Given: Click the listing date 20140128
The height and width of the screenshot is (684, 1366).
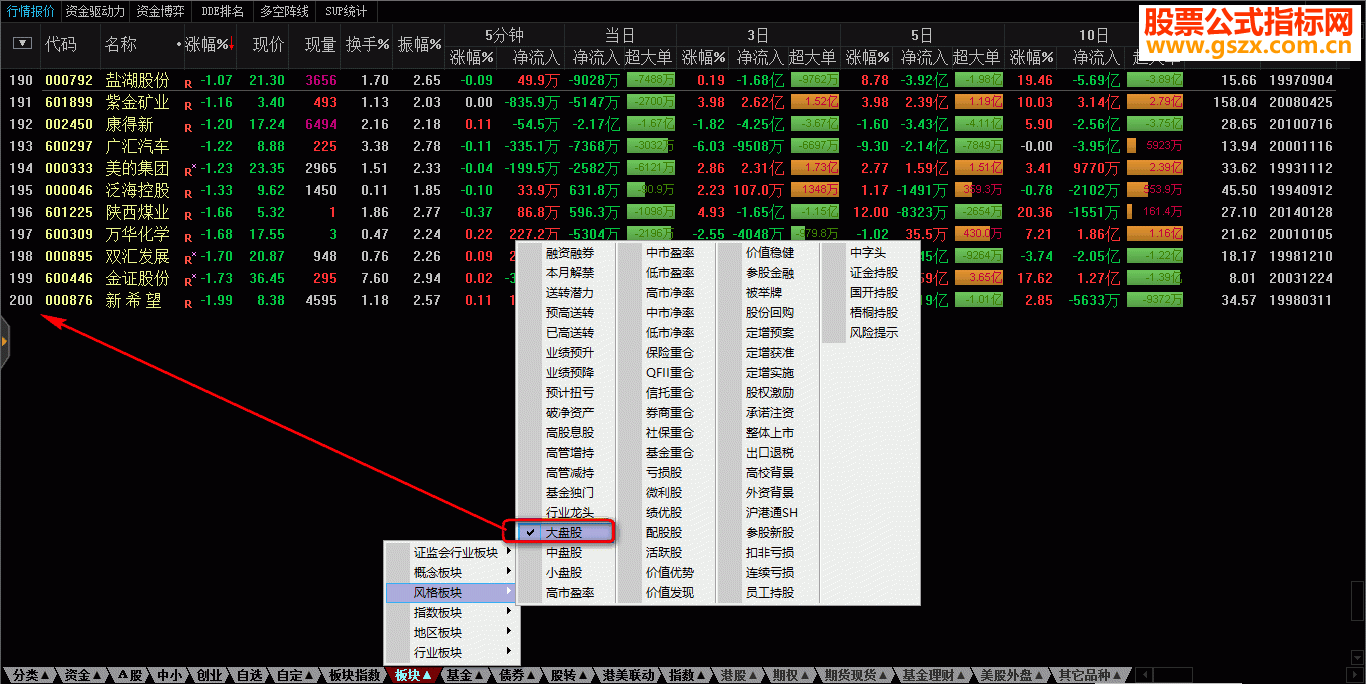Looking at the screenshot, I should [x=1300, y=212].
